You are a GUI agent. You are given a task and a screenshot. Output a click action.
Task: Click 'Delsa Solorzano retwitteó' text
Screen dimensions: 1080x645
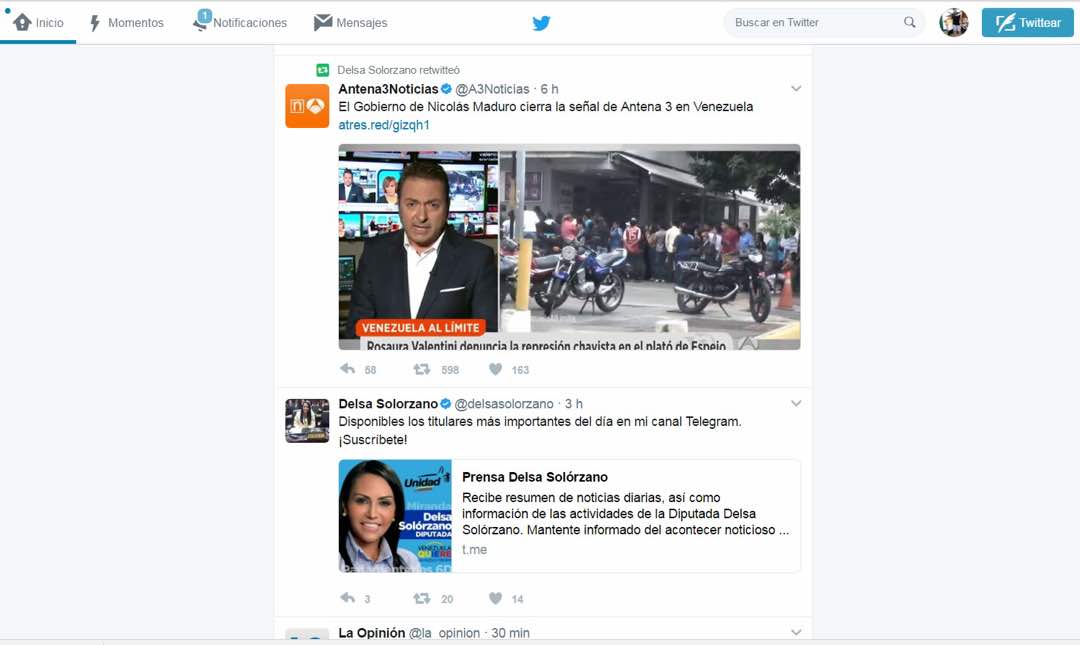click(x=398, y=70)
